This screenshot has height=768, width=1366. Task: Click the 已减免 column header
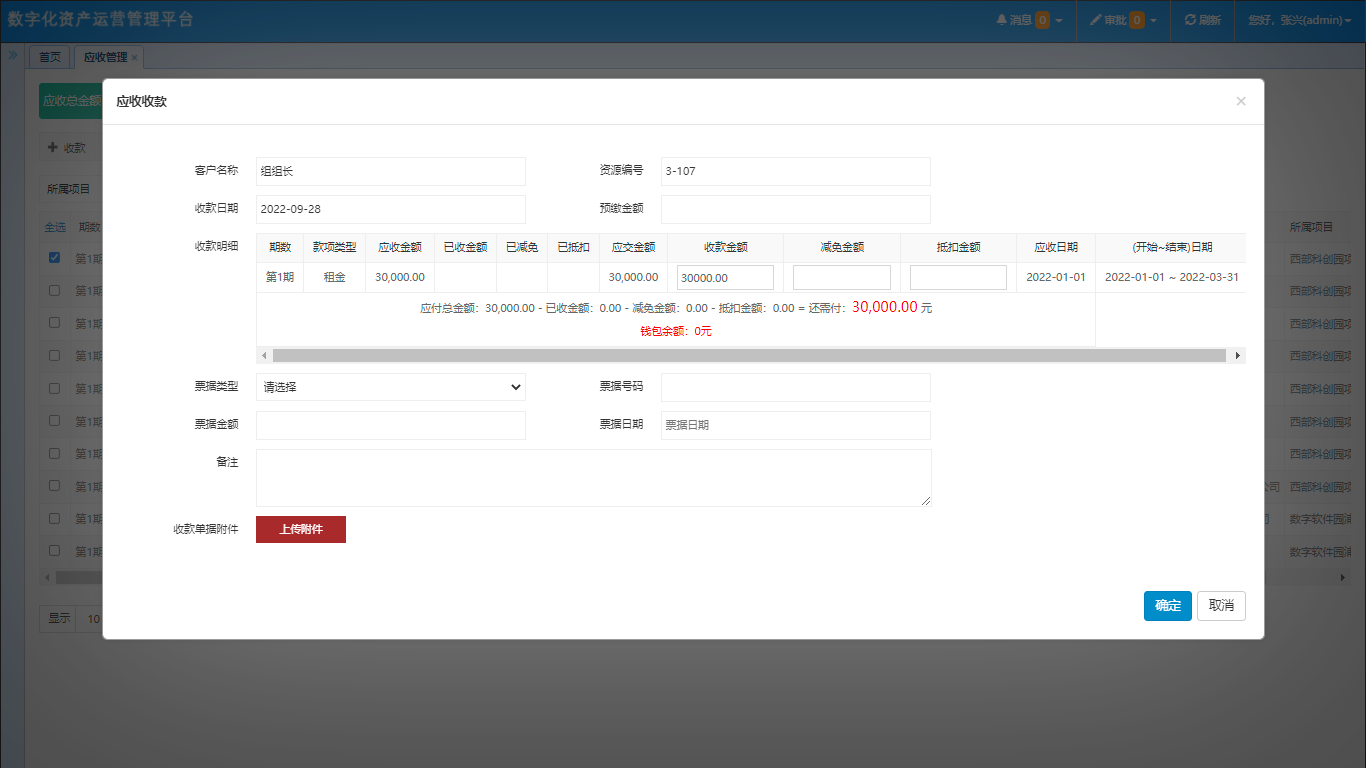[522, 247]
